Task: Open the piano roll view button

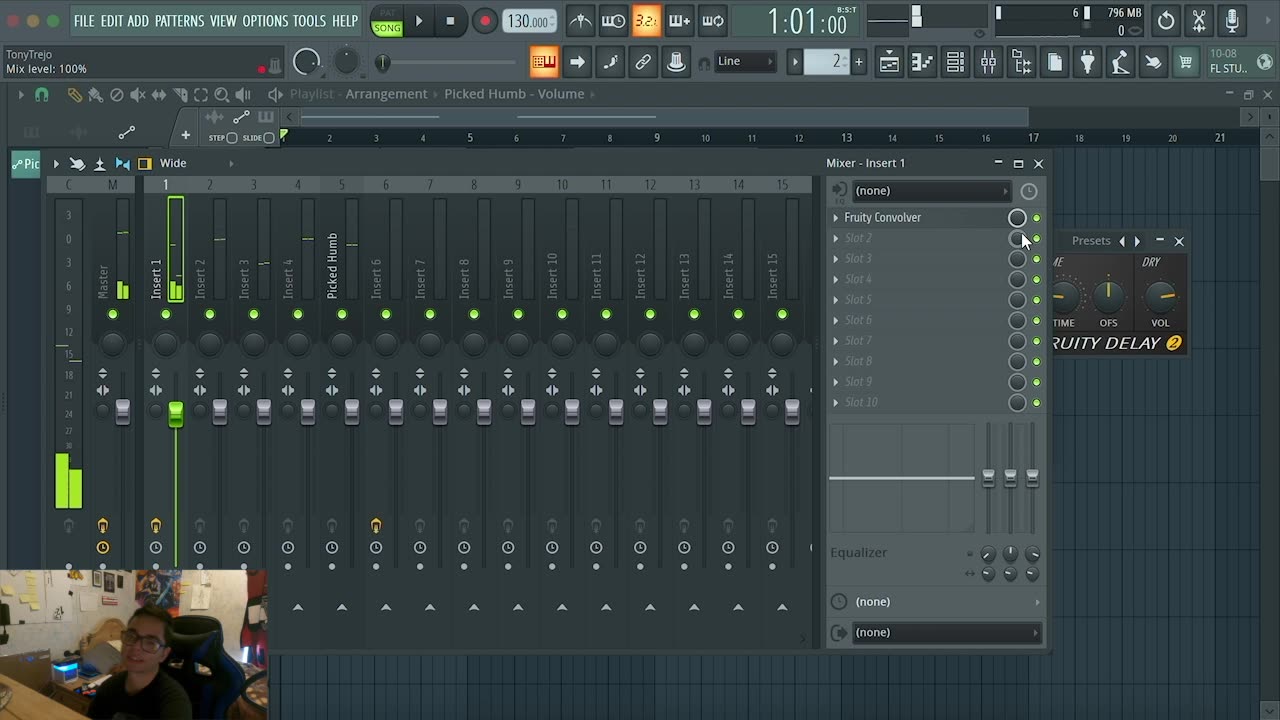Action: click(x=544, y=62)
